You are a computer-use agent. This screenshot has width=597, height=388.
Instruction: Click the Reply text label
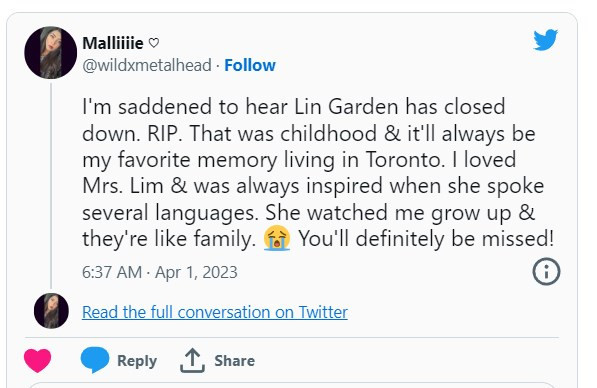point(137,361)
